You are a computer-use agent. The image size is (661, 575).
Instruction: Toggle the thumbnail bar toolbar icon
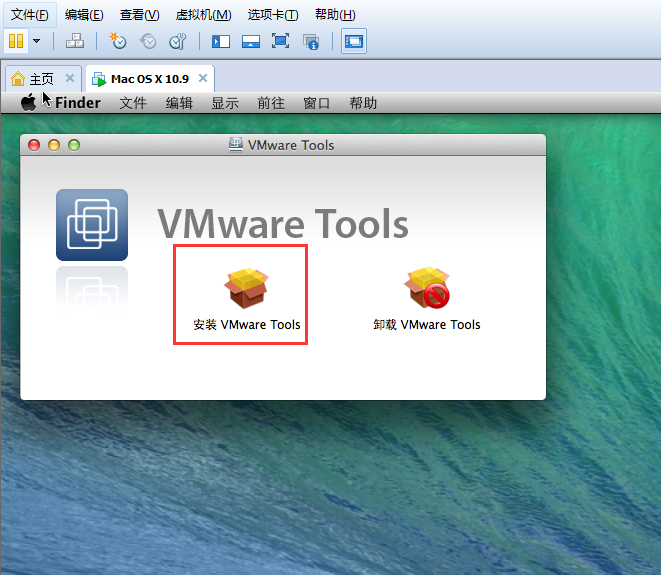251,41
